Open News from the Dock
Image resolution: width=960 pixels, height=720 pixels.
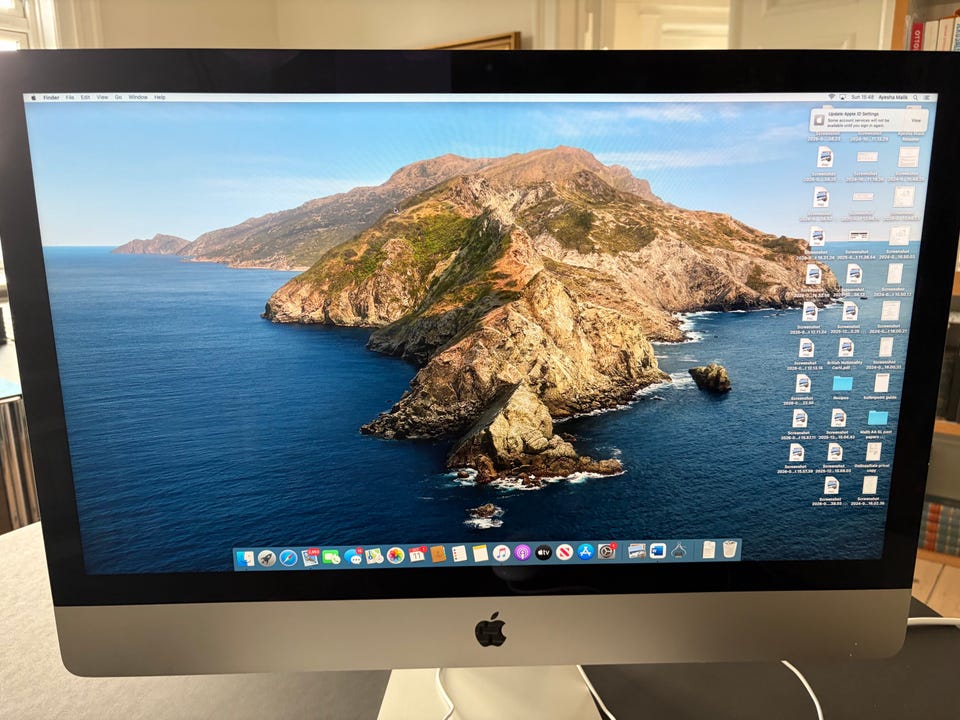click(x=564, y=552)
